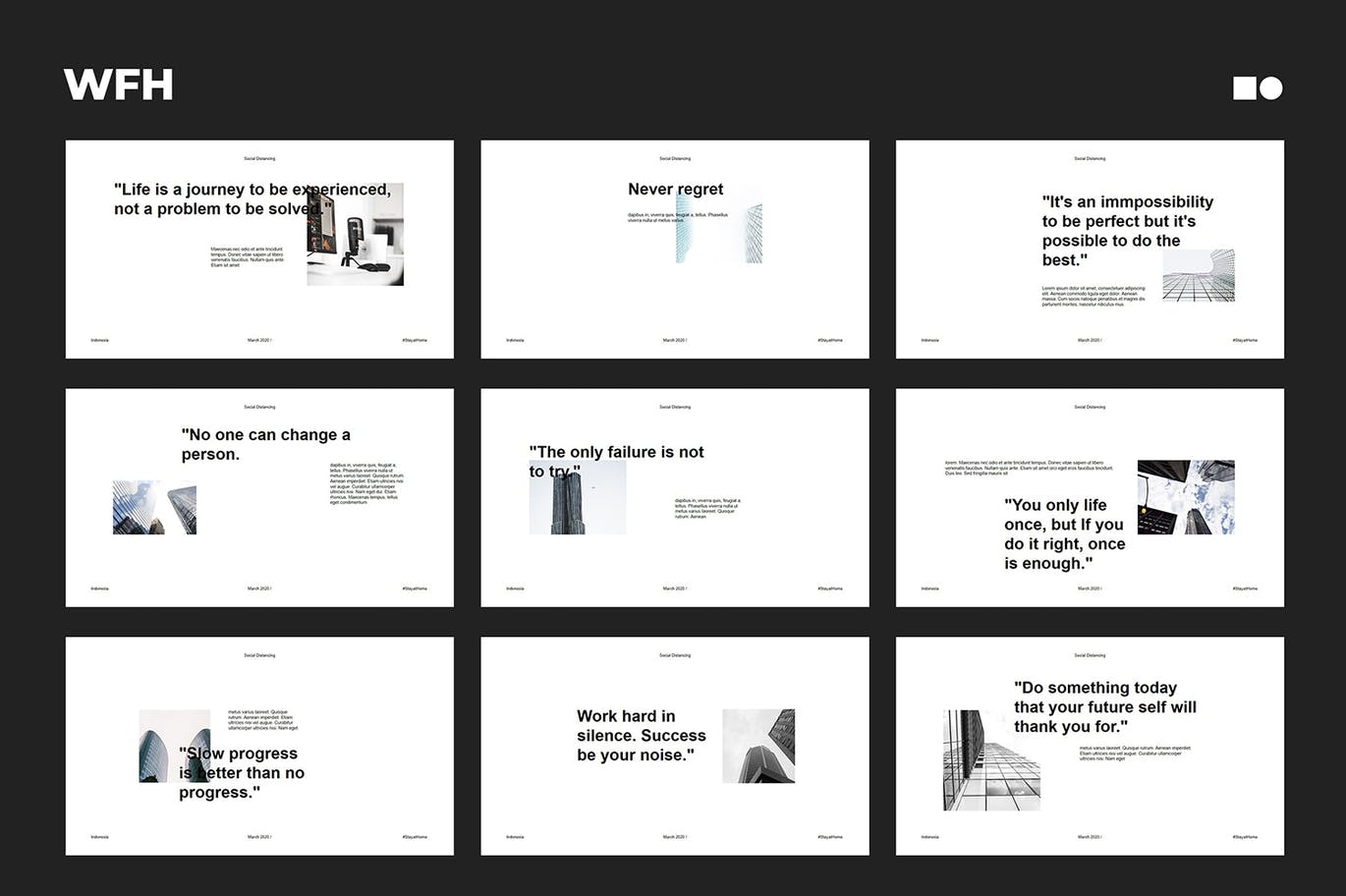1346x896 pixels.
Task: Click the building photo beside the 'possible to do the best' quote
Action: (x=1198, y=275)
